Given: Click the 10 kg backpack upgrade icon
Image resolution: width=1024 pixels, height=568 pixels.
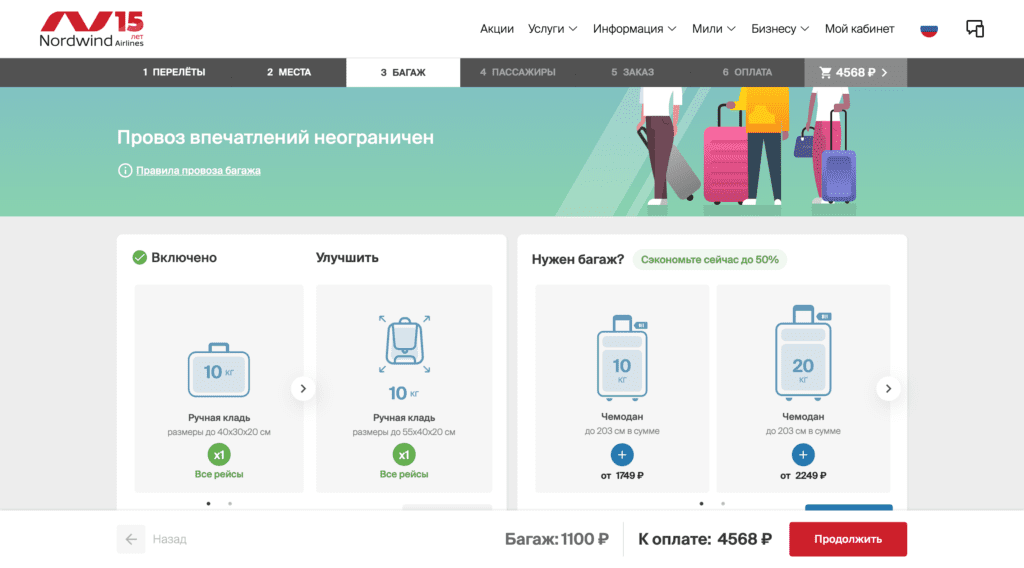Looking at the screenshot, I should [404, 344].
